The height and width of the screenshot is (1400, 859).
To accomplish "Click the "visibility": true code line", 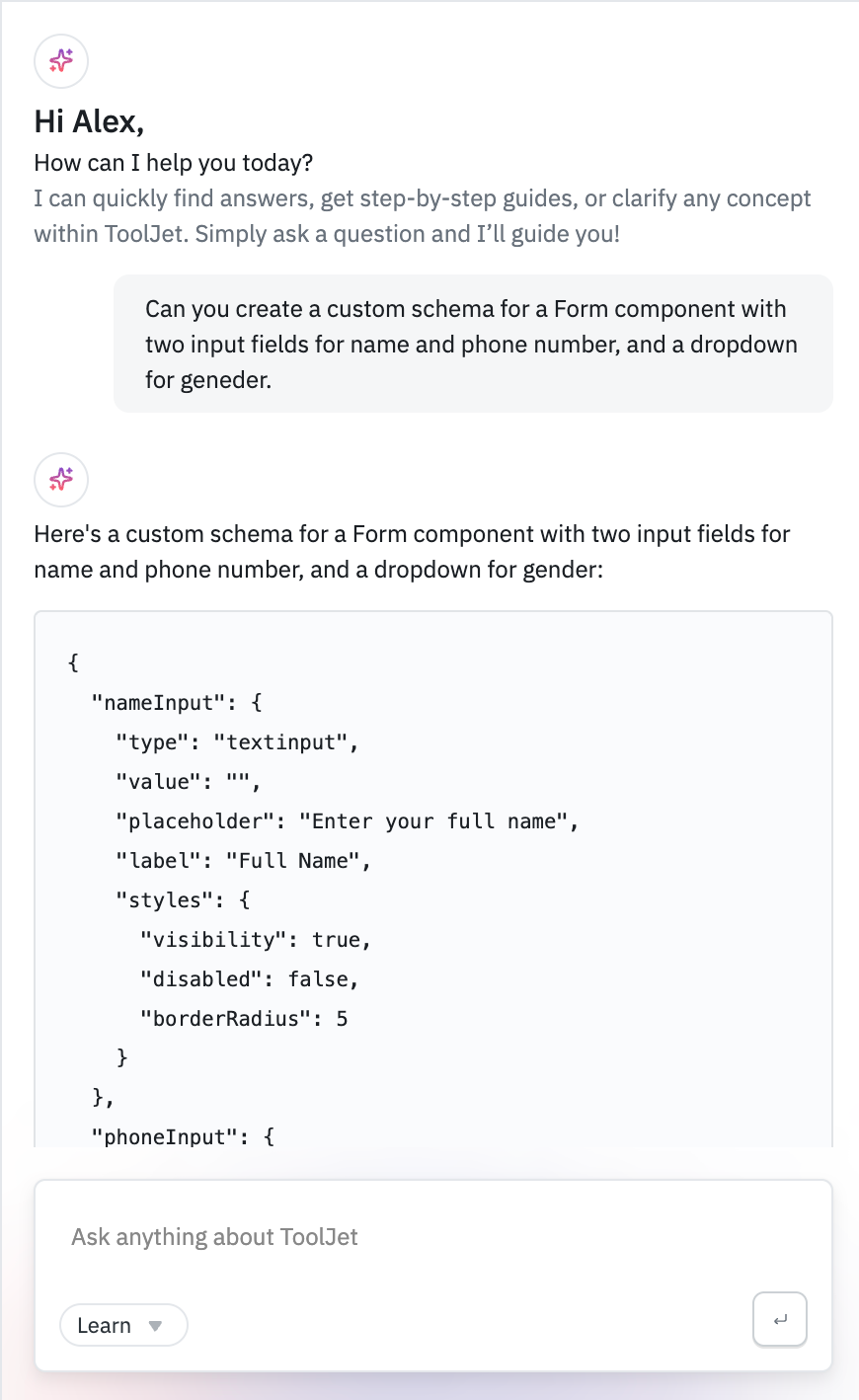I will (256, 940).
